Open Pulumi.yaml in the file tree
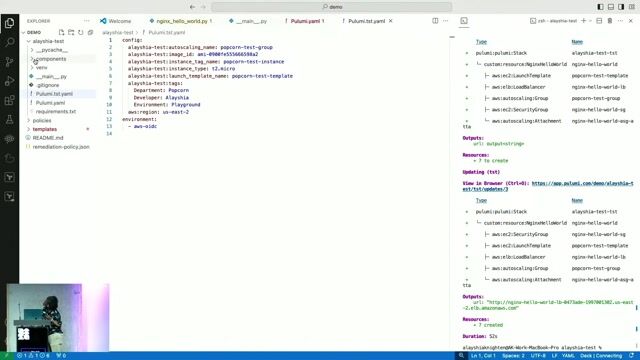This screenshot has height=360, width=640. tap(50, 103)
